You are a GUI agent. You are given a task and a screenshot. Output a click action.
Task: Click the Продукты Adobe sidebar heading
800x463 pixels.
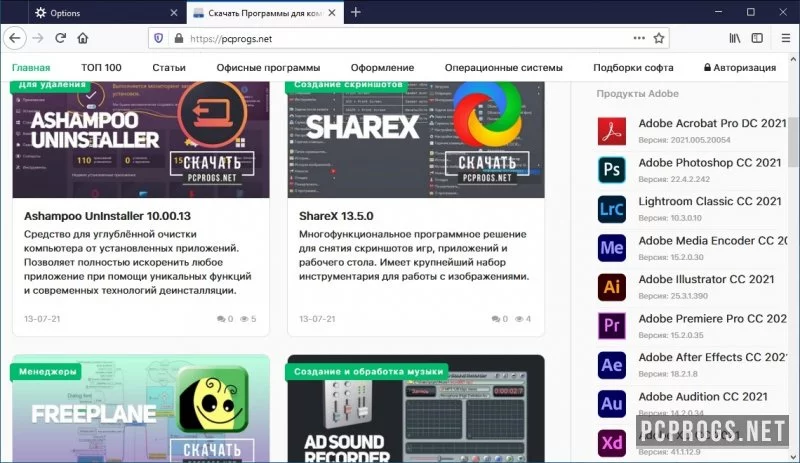(637, 94)
